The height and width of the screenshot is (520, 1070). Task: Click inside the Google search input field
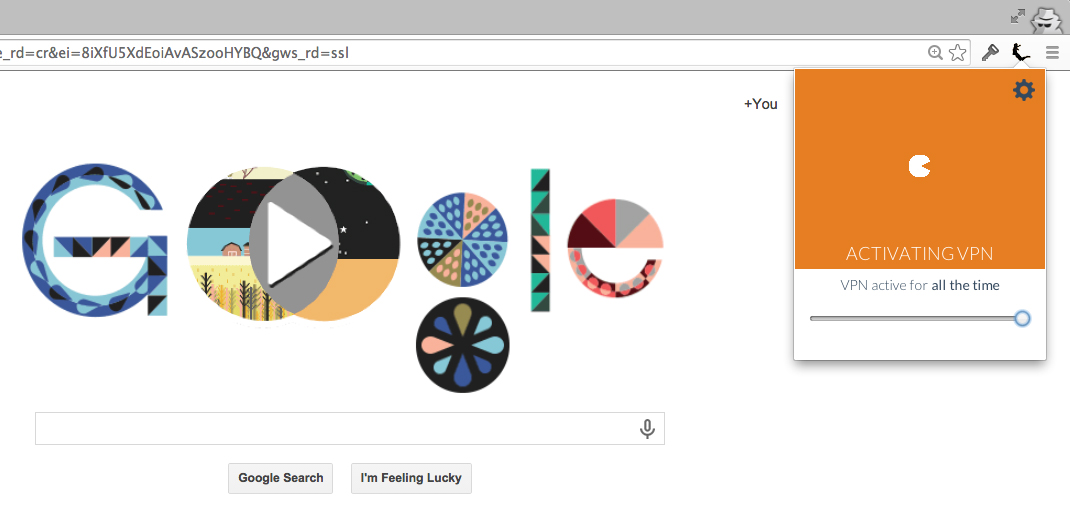click(349, 429)
